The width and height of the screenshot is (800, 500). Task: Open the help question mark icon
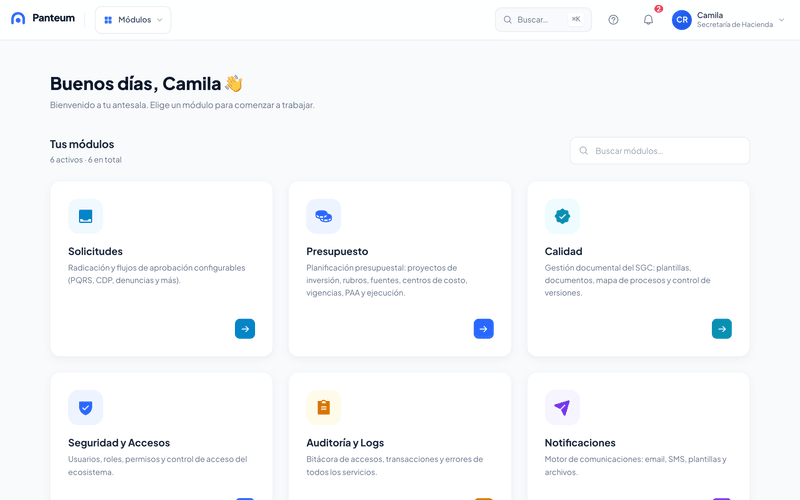(613, 19)
